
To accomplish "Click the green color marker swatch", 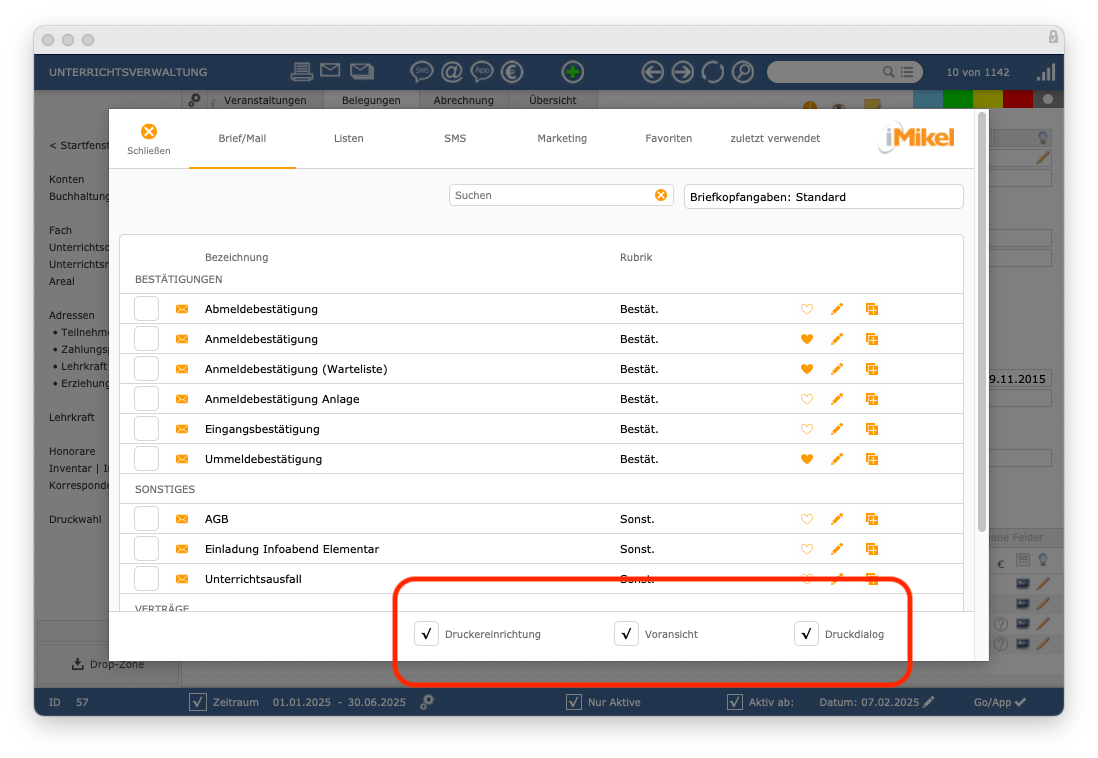I will coord(957,99).
